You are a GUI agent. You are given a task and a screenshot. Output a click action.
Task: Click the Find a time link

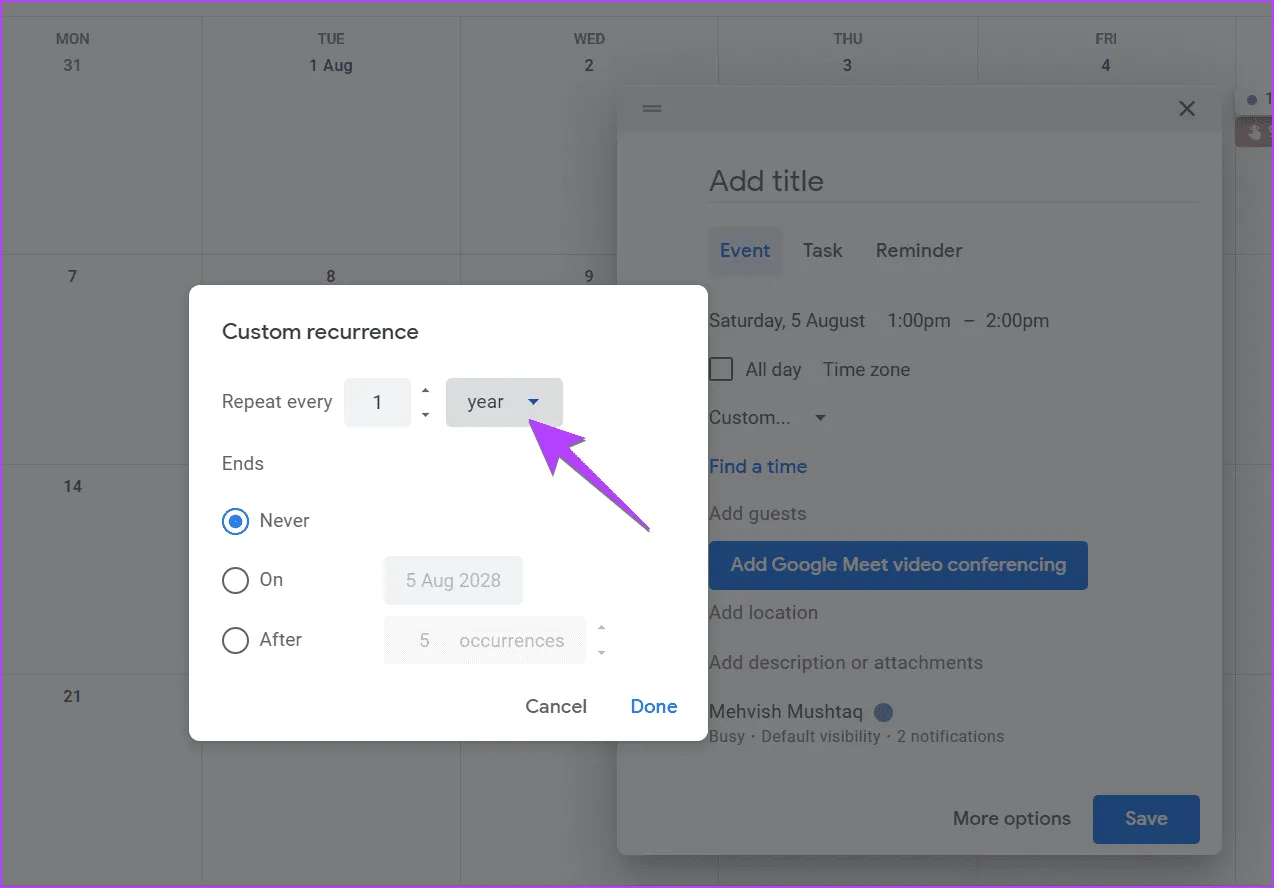coord(758,466)
